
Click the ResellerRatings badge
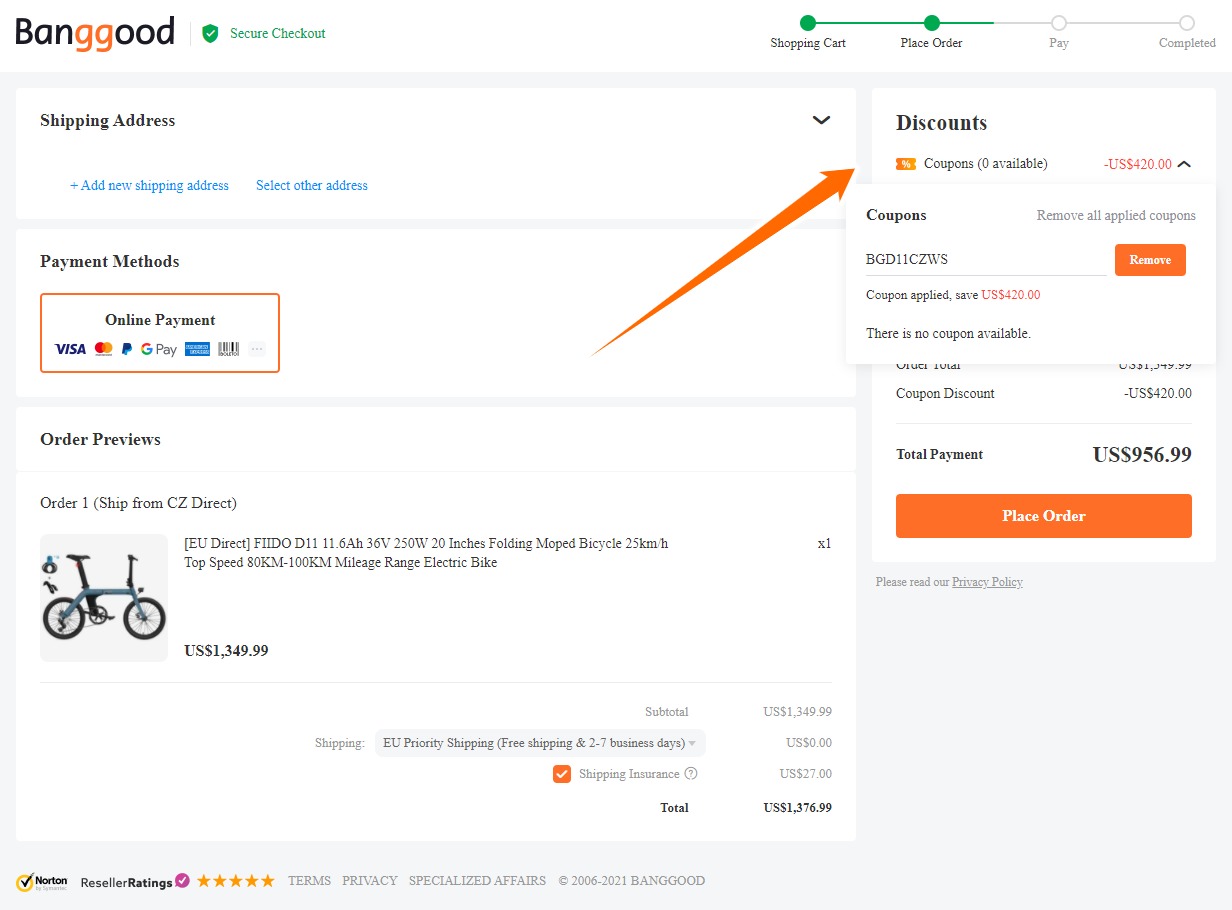pyautogui.click(x=135, y=881)
